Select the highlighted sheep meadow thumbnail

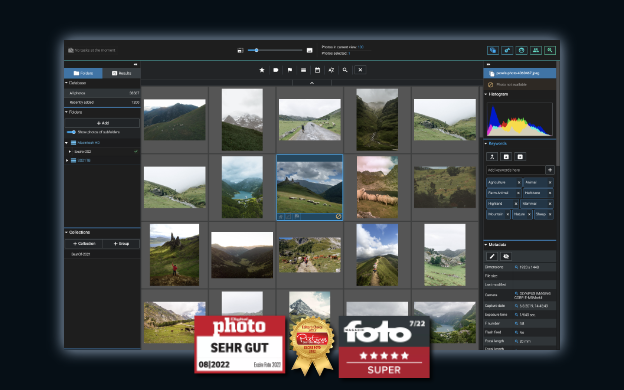click(x=310, y=187)
